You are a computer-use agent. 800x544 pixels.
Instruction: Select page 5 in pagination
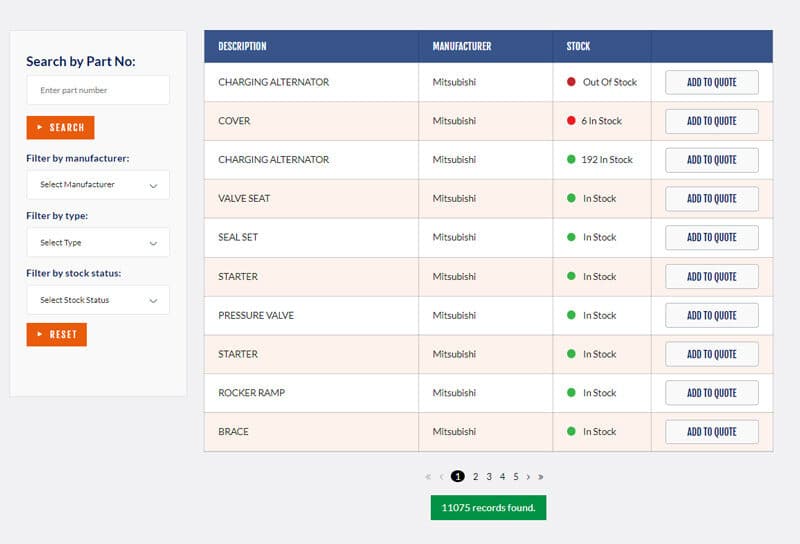[x=516, y=477]
